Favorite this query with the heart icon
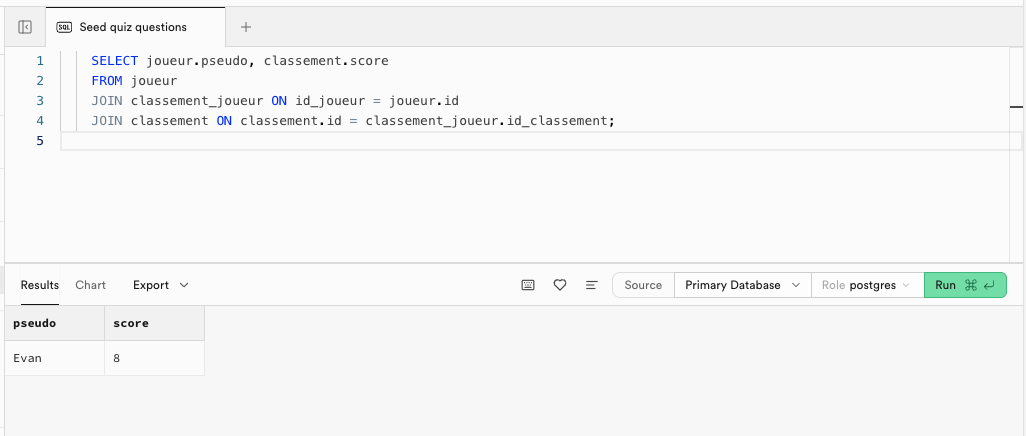 pyautogui.click(x=560, y=285)
